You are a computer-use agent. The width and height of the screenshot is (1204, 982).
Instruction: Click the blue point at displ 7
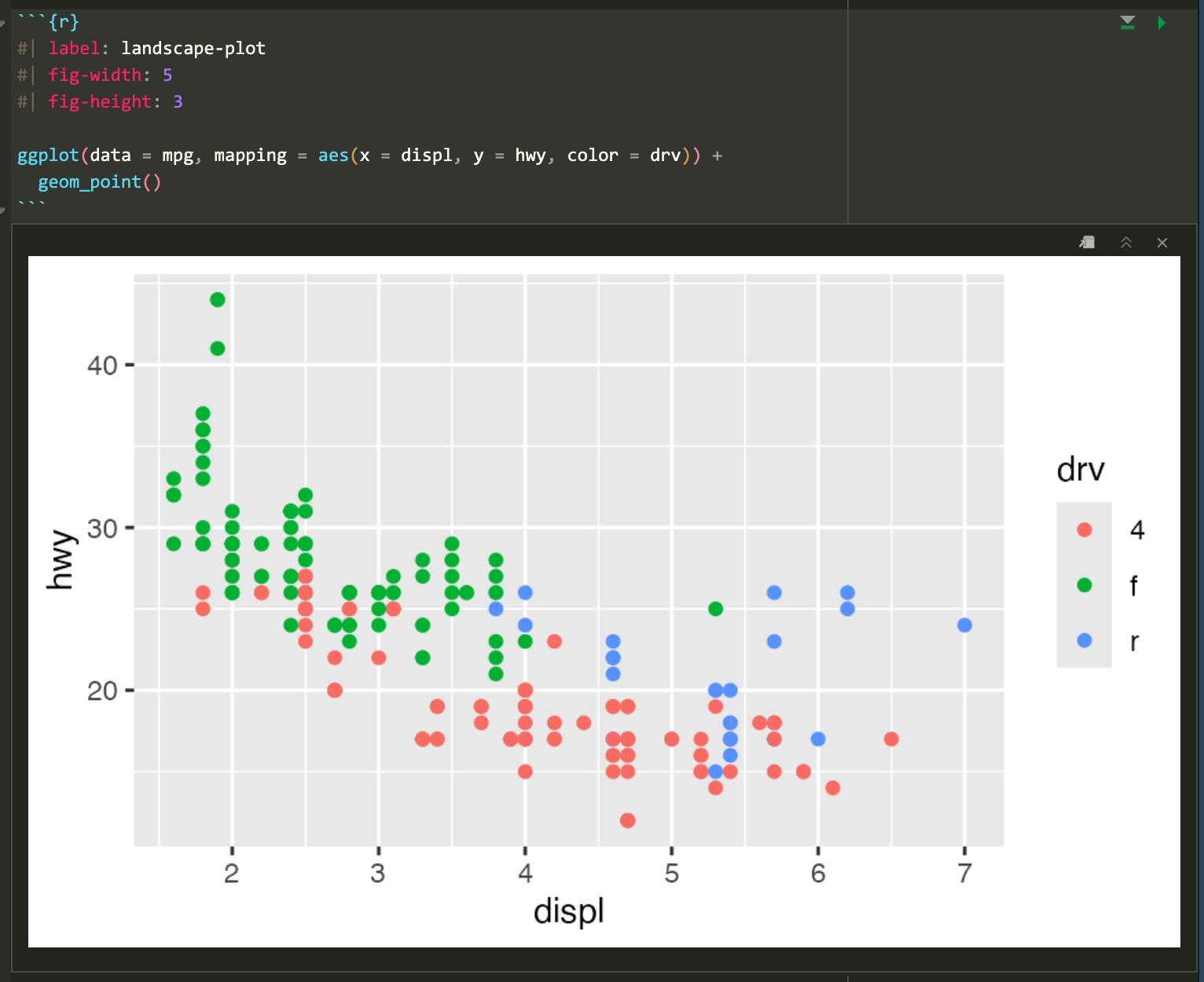pyautogui.click(x=964, y=625)
